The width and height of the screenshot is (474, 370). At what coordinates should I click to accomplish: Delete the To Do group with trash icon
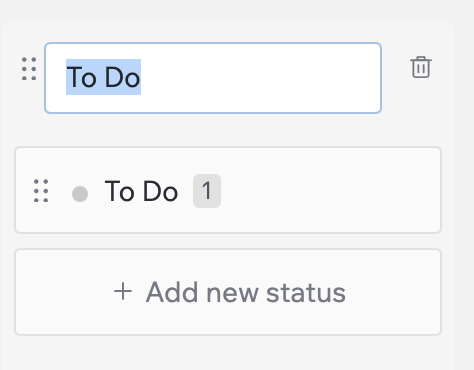point(421,67)
